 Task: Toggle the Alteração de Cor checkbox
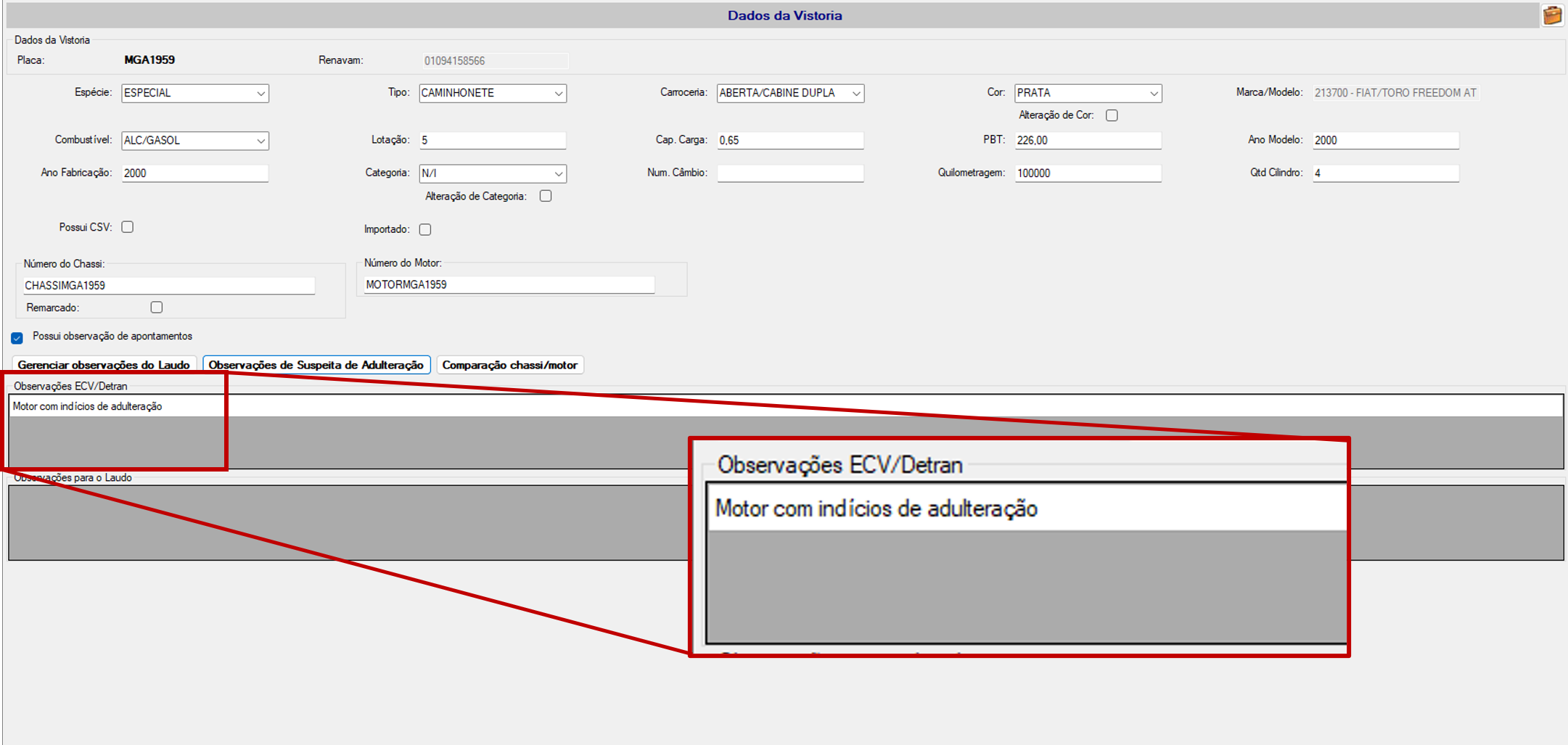click(1112, 115)
